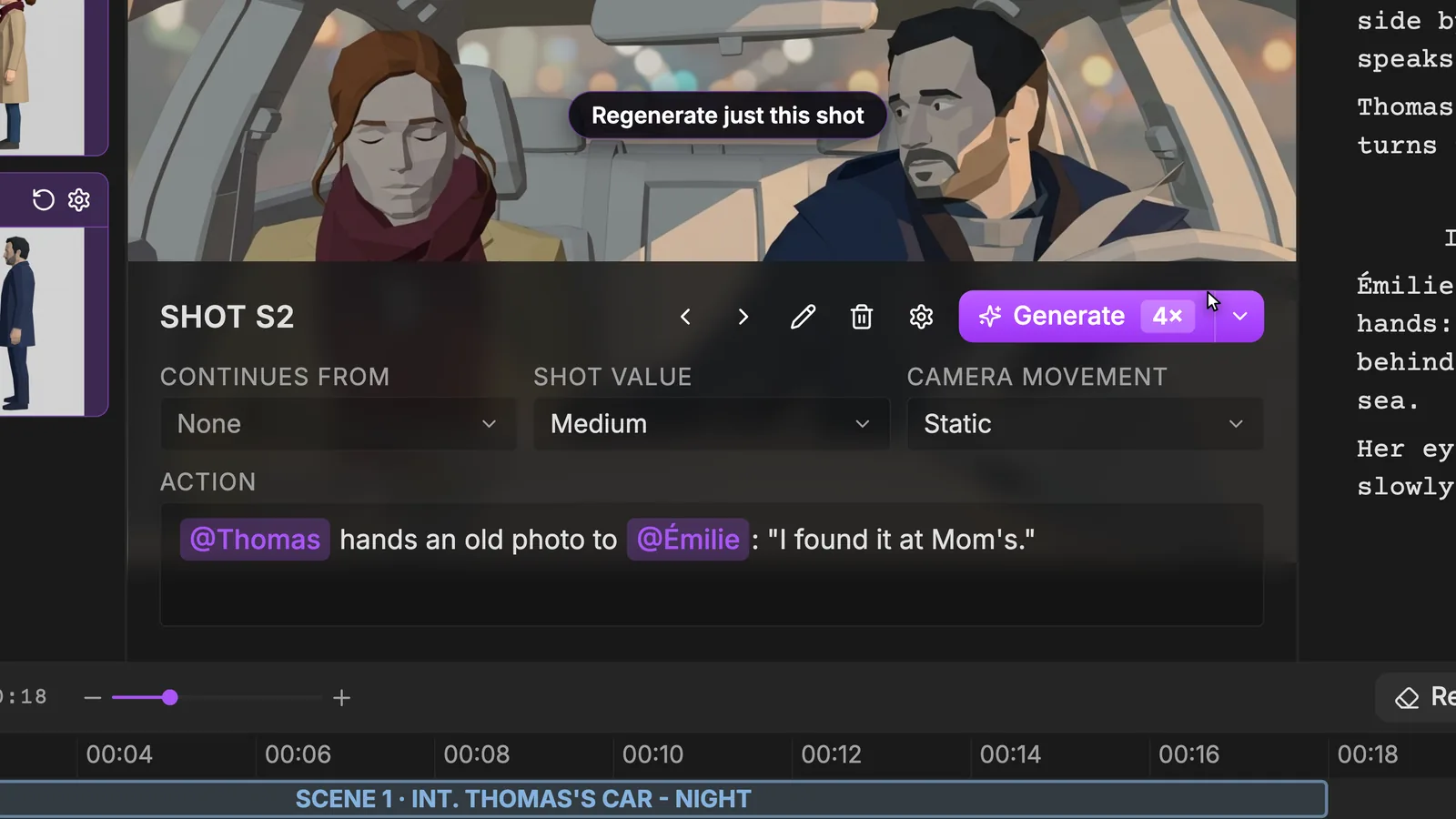Go to the previous shot arrow
This screenshot has width=1456, height=819.
pos(685,317)
